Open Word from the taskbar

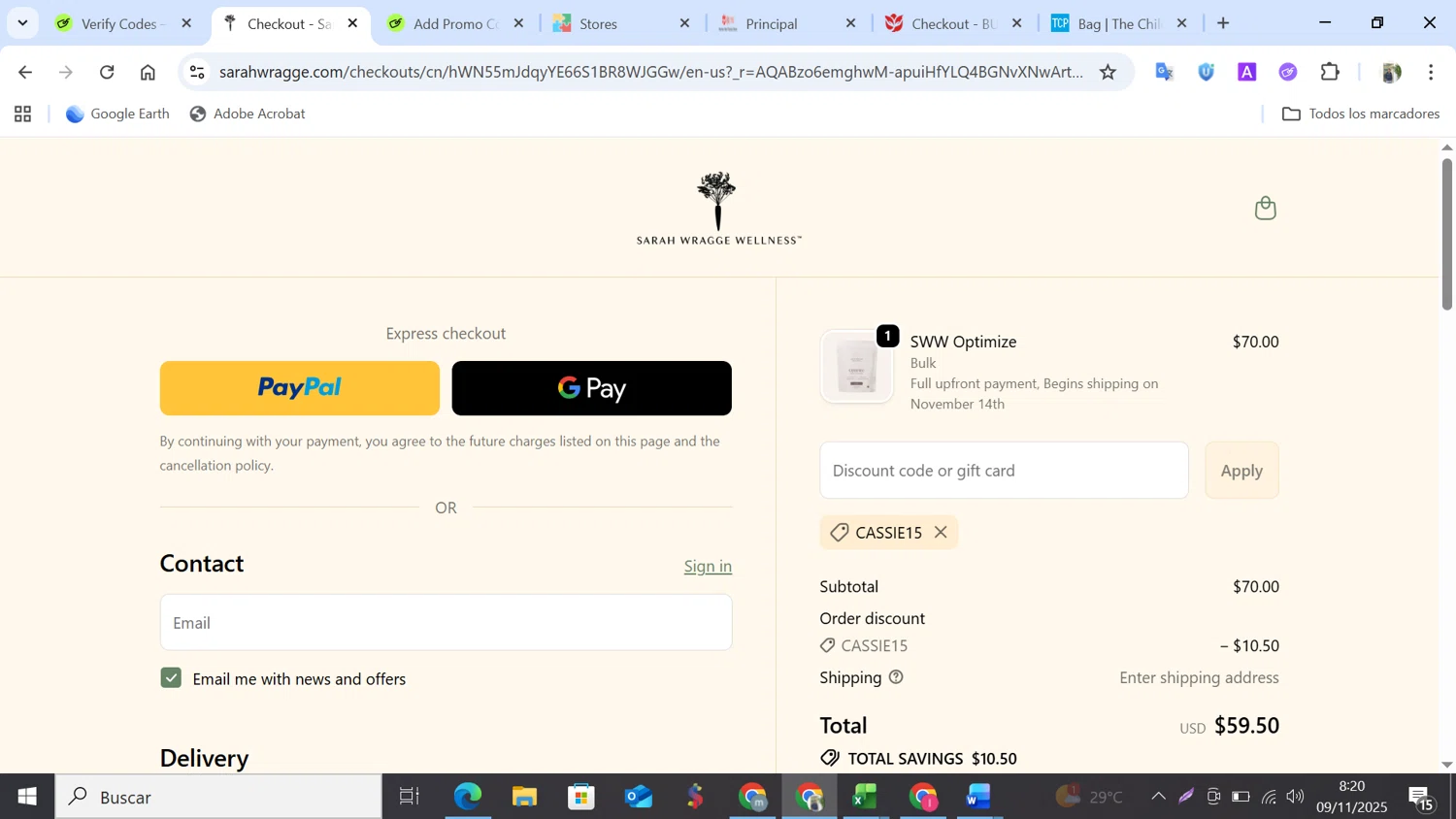point(978,797)
